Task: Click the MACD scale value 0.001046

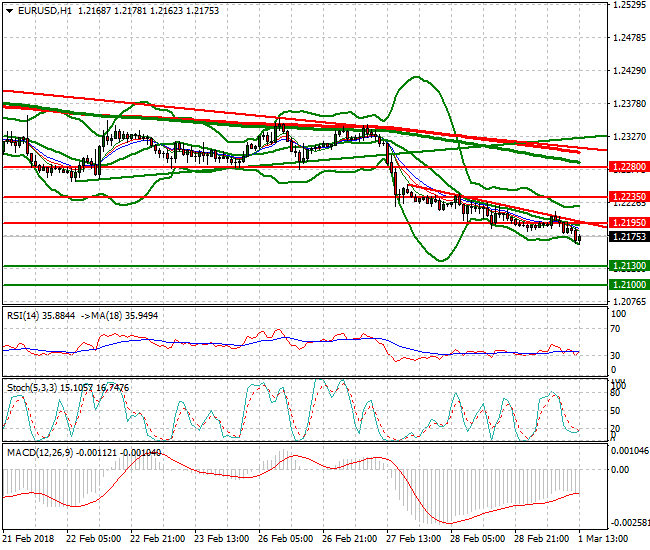Action: [x=630, y=451]
